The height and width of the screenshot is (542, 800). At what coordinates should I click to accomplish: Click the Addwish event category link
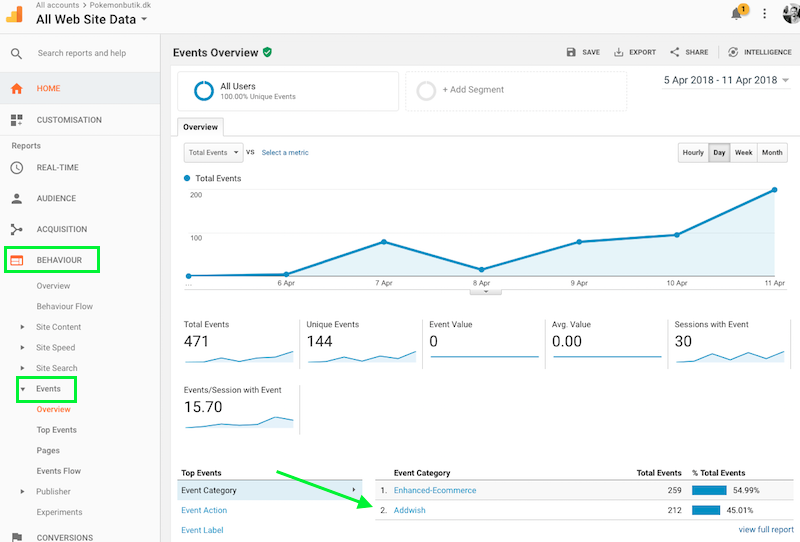coord(410,510)
